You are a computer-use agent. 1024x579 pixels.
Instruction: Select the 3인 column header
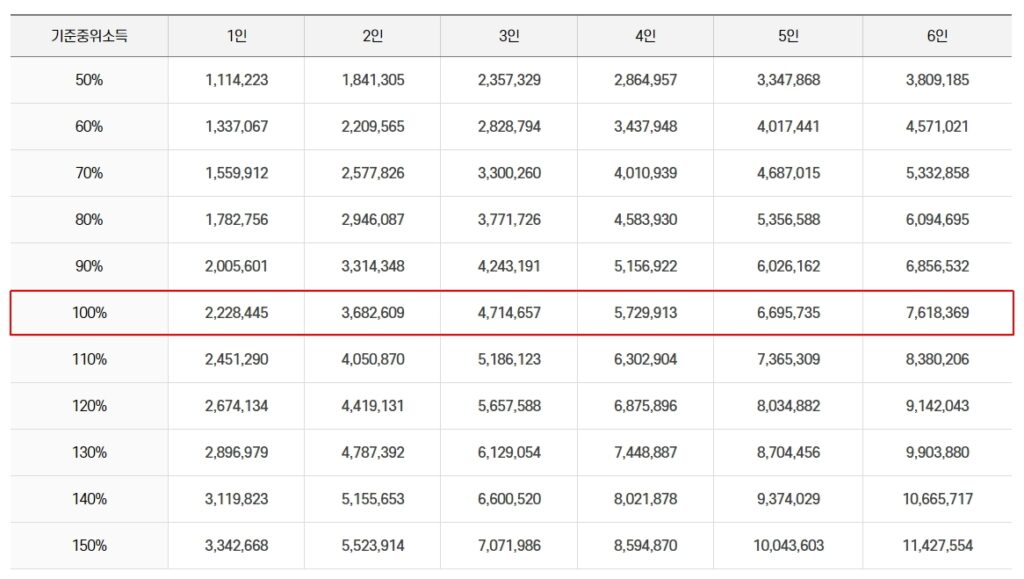[x=509, y=36]
